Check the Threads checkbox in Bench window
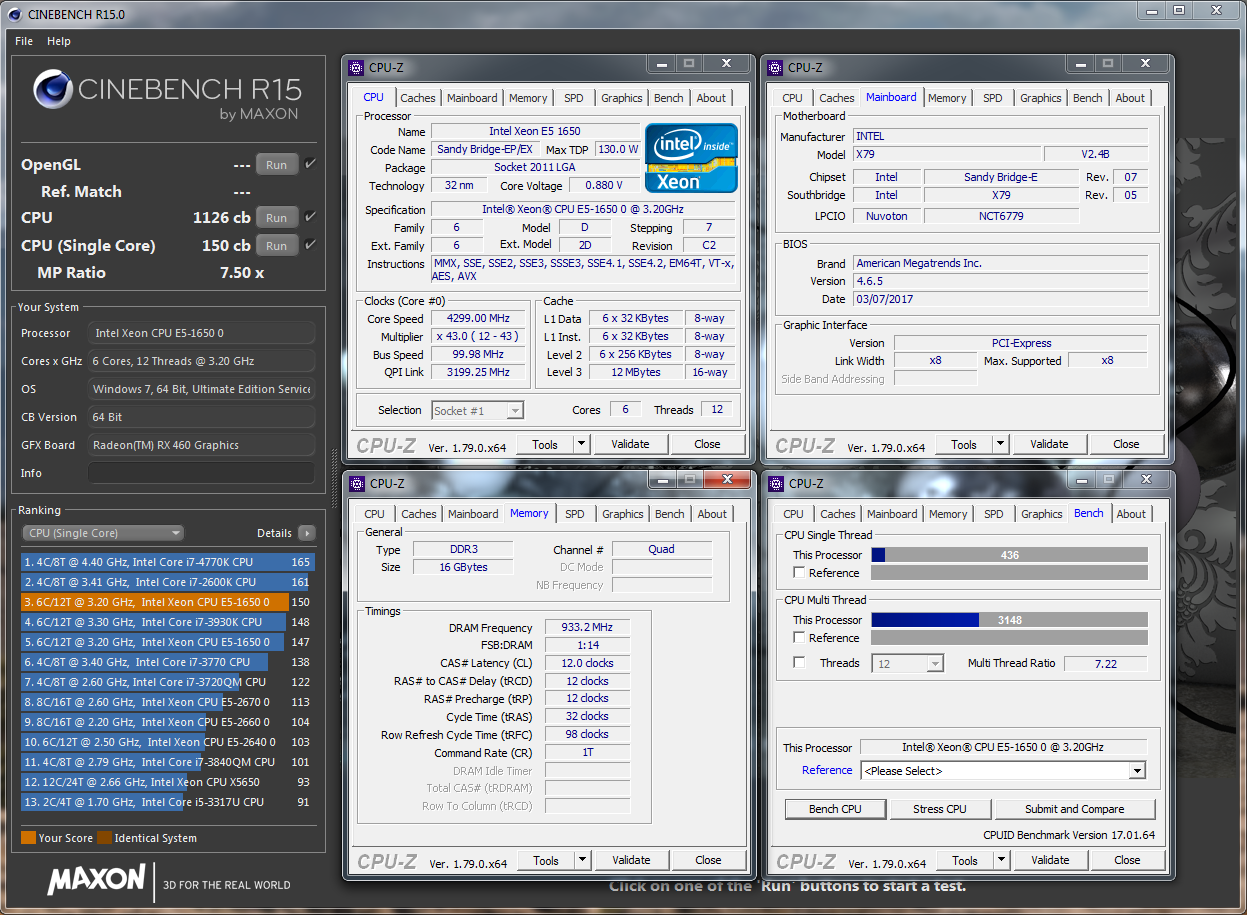The height and width of the screenshot is (915, 1247). [x=798, y=662]
